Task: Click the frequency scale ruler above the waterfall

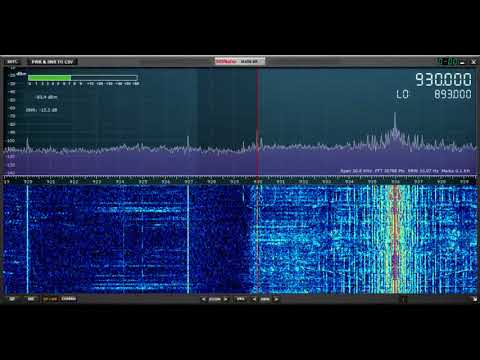Action: 240,182
